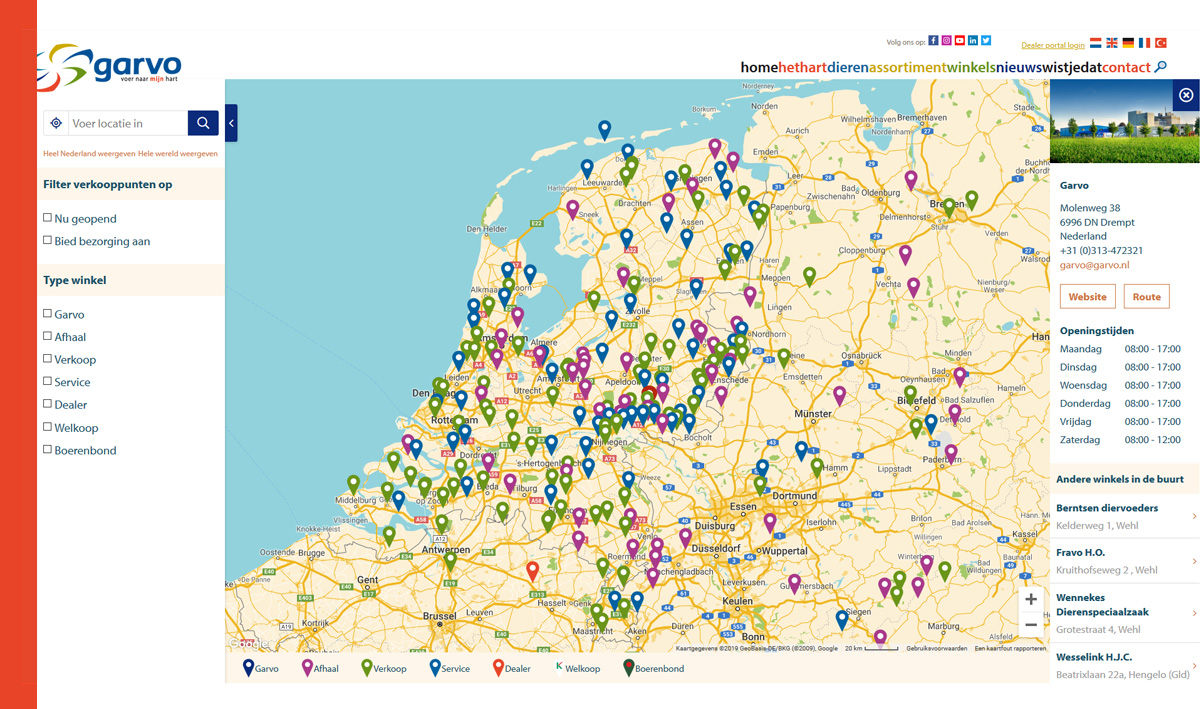Collapse the filter sidebar with arrow

click(231, 123)
